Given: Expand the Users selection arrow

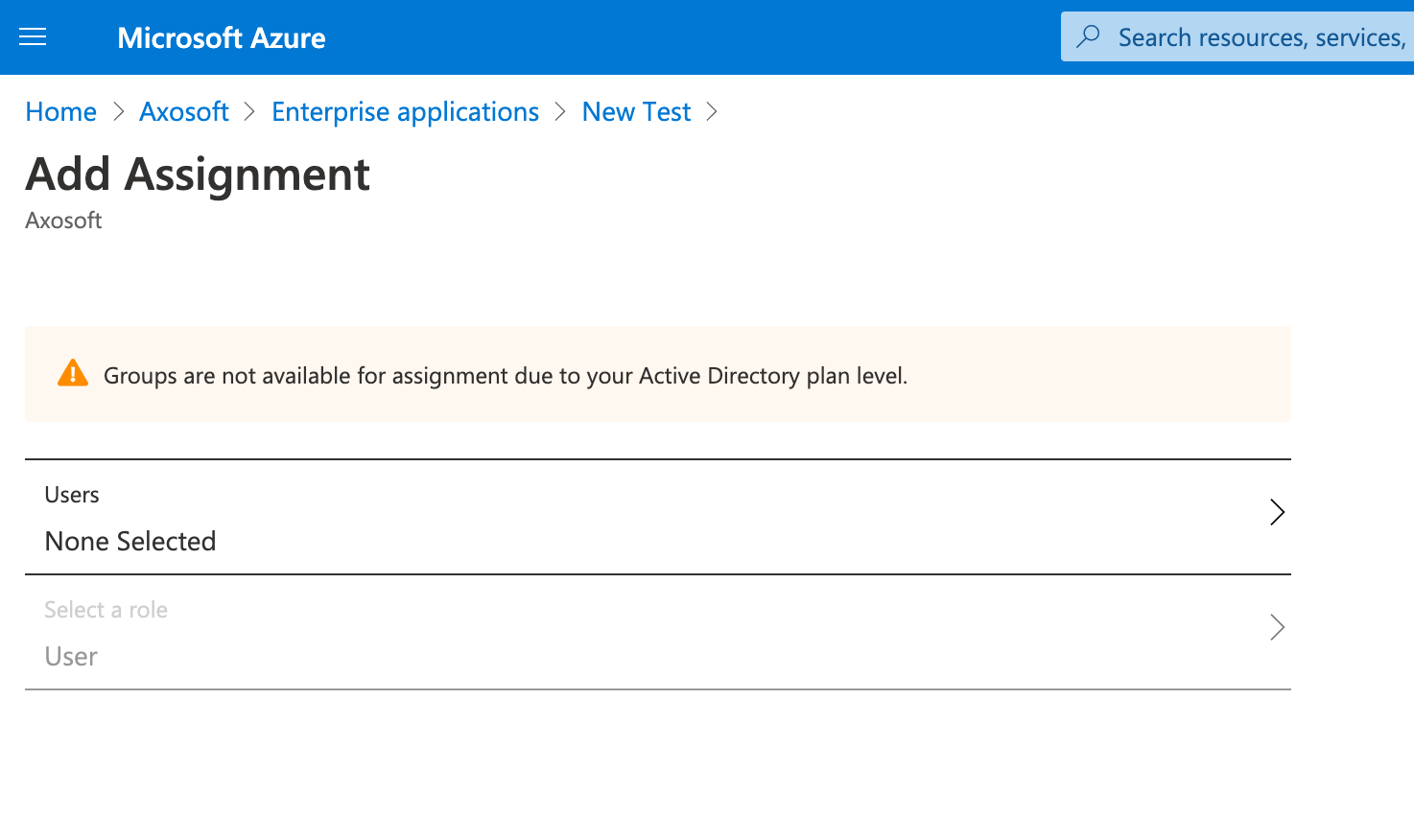Looking at the screenshot, I should coord(1277,512).
